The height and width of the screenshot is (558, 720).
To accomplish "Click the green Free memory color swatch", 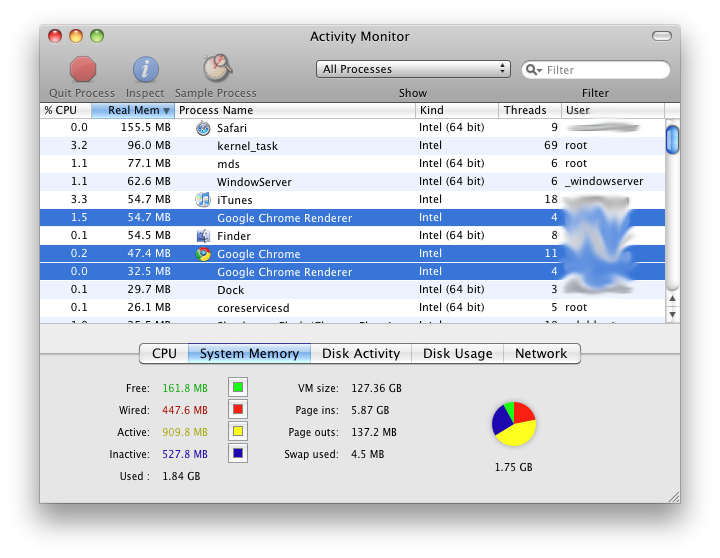I will (238, 387).
